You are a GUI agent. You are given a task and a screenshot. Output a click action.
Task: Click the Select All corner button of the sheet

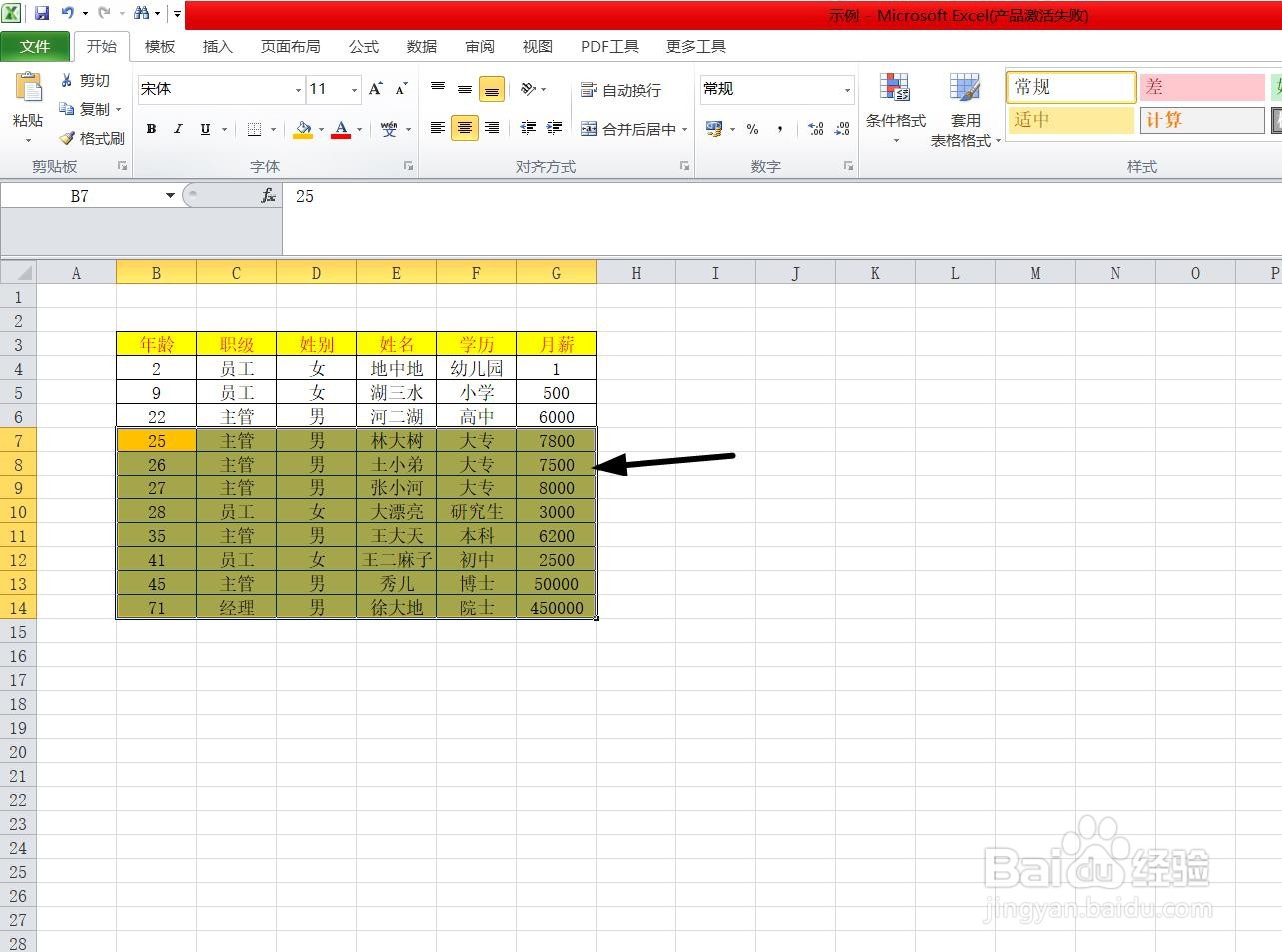(x=18, y=272)
